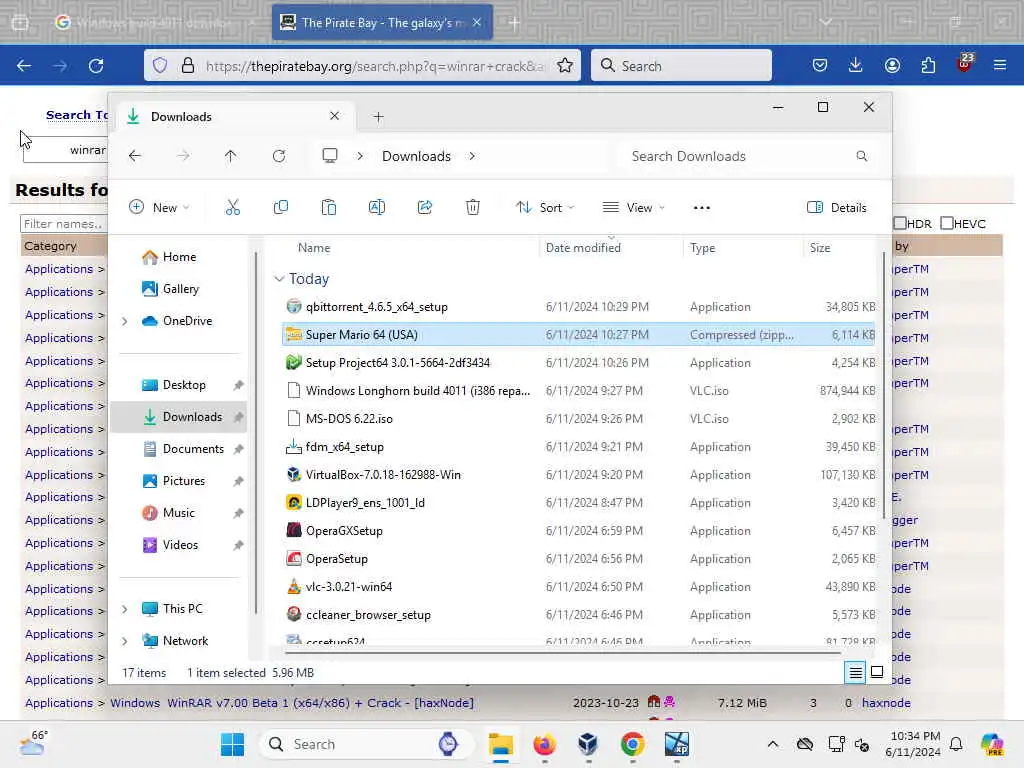Expand the Network tree node

pyautogui.click(x=125, y=641)
